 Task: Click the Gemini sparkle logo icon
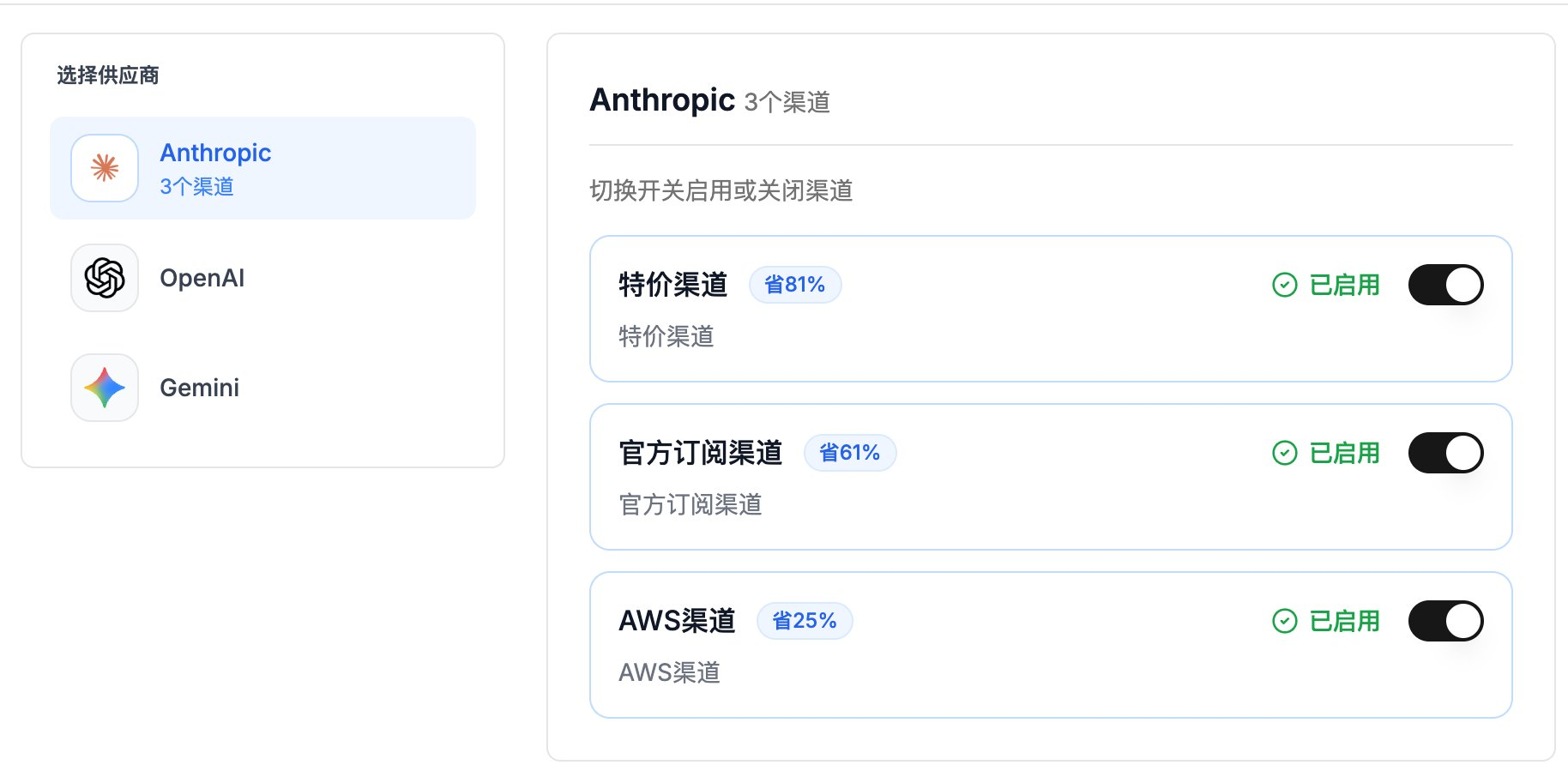coord(105,388)
